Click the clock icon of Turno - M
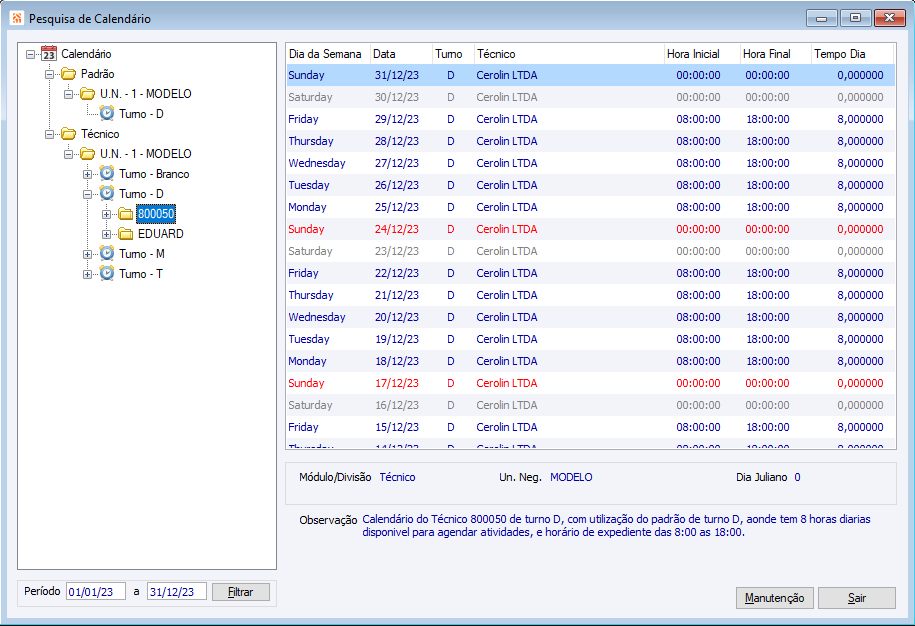915x626 pixels. 107,253
